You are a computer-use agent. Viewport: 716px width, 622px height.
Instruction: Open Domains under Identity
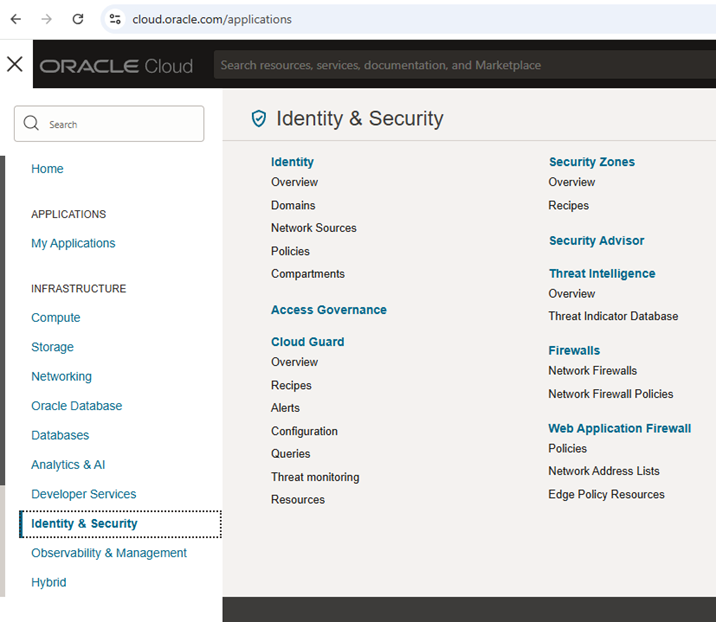[293, 206]
